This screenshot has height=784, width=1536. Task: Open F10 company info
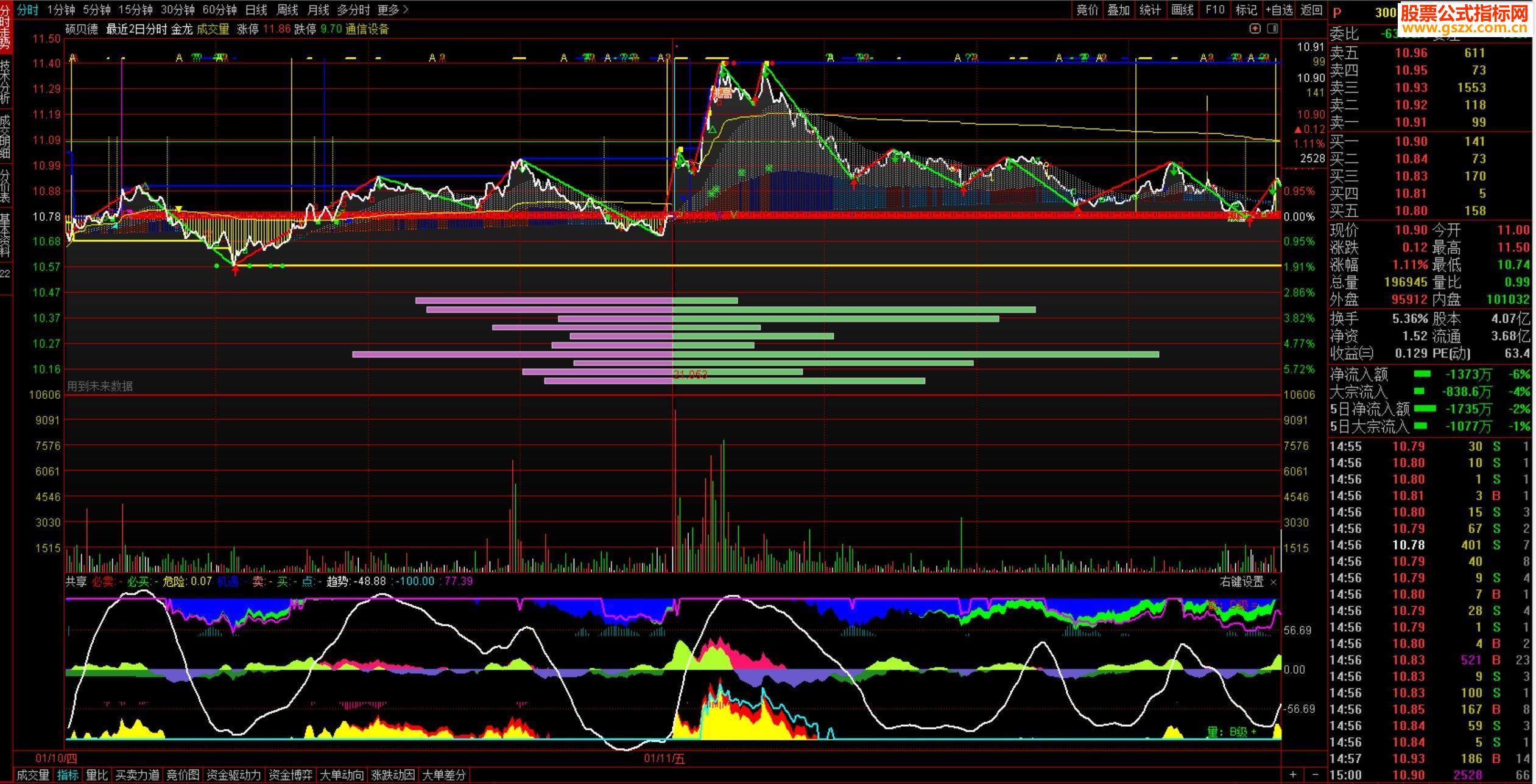click(1214, 10)
